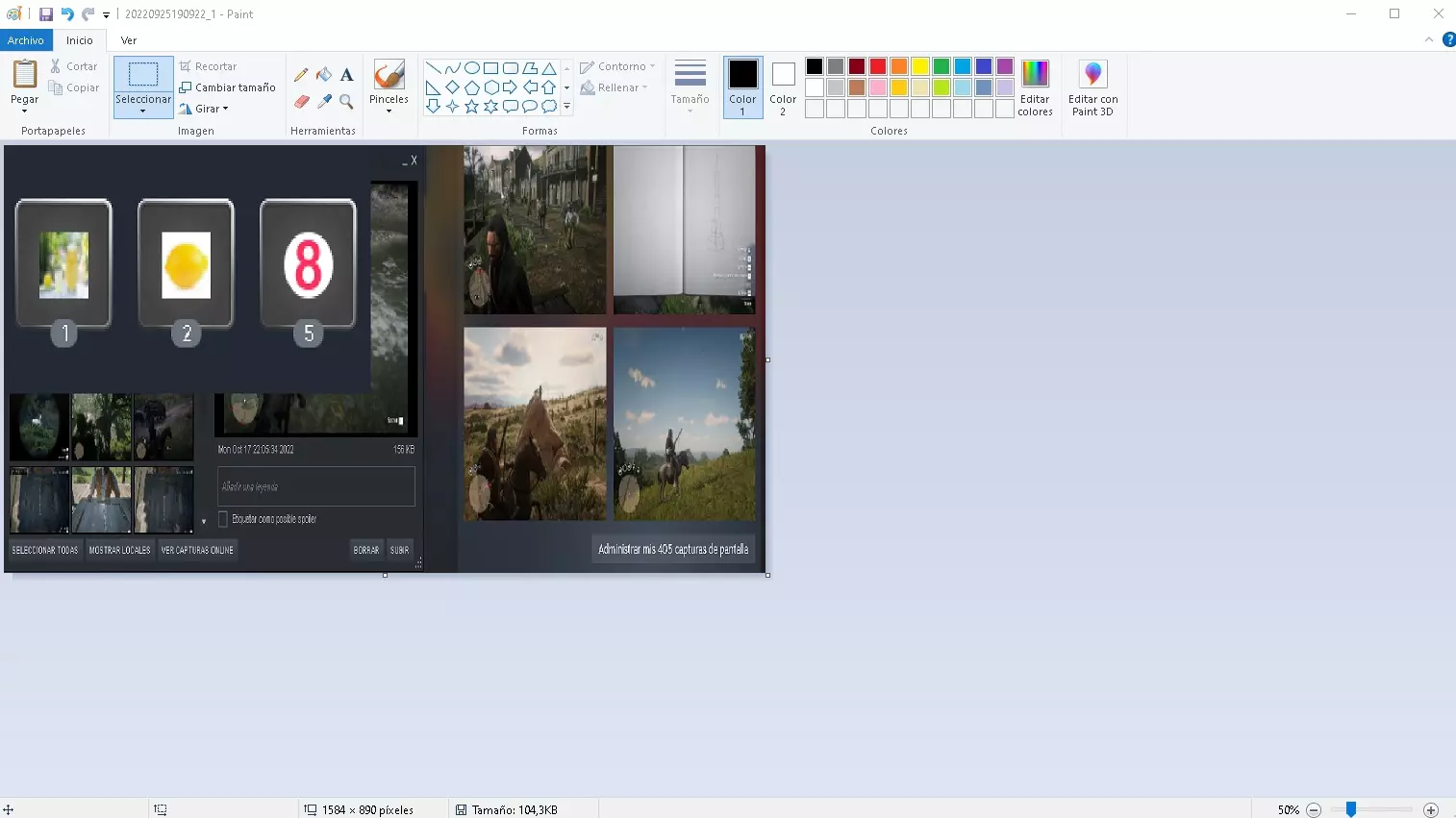This screenshot has height=818, width=1456.
Task: Click the Pegar clipboard icon
Action: point(24,74)
